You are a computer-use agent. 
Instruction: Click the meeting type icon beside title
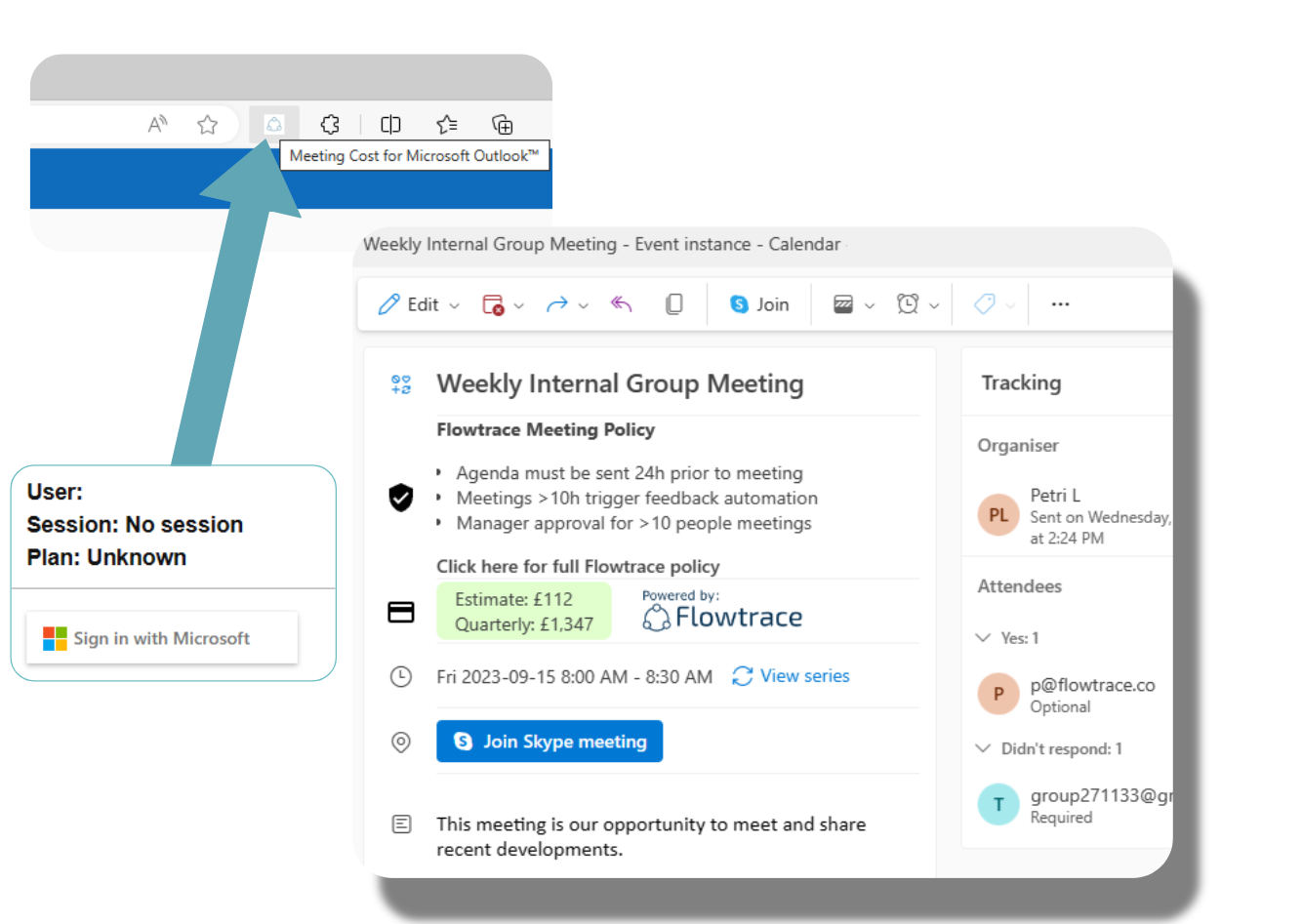coord(401,384)
